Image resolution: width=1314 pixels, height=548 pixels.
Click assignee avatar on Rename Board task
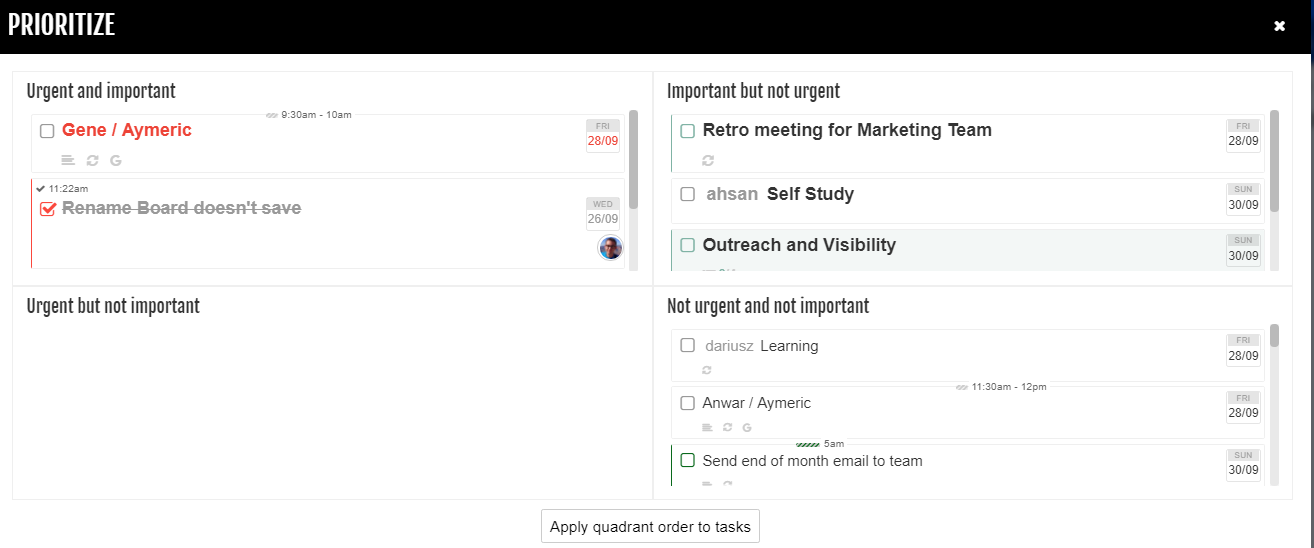[610, 248]
